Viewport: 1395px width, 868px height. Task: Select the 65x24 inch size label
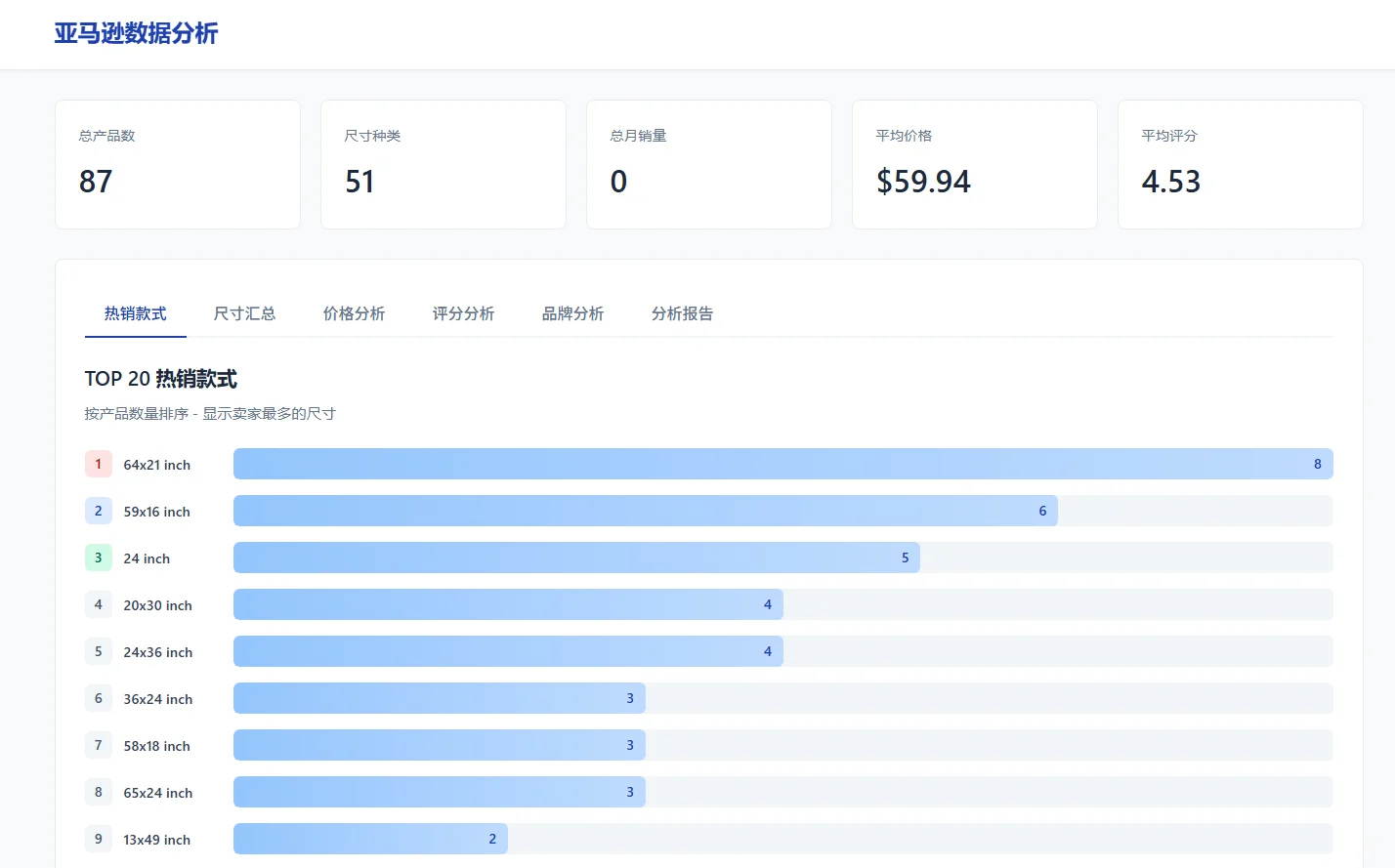[158, 793]
